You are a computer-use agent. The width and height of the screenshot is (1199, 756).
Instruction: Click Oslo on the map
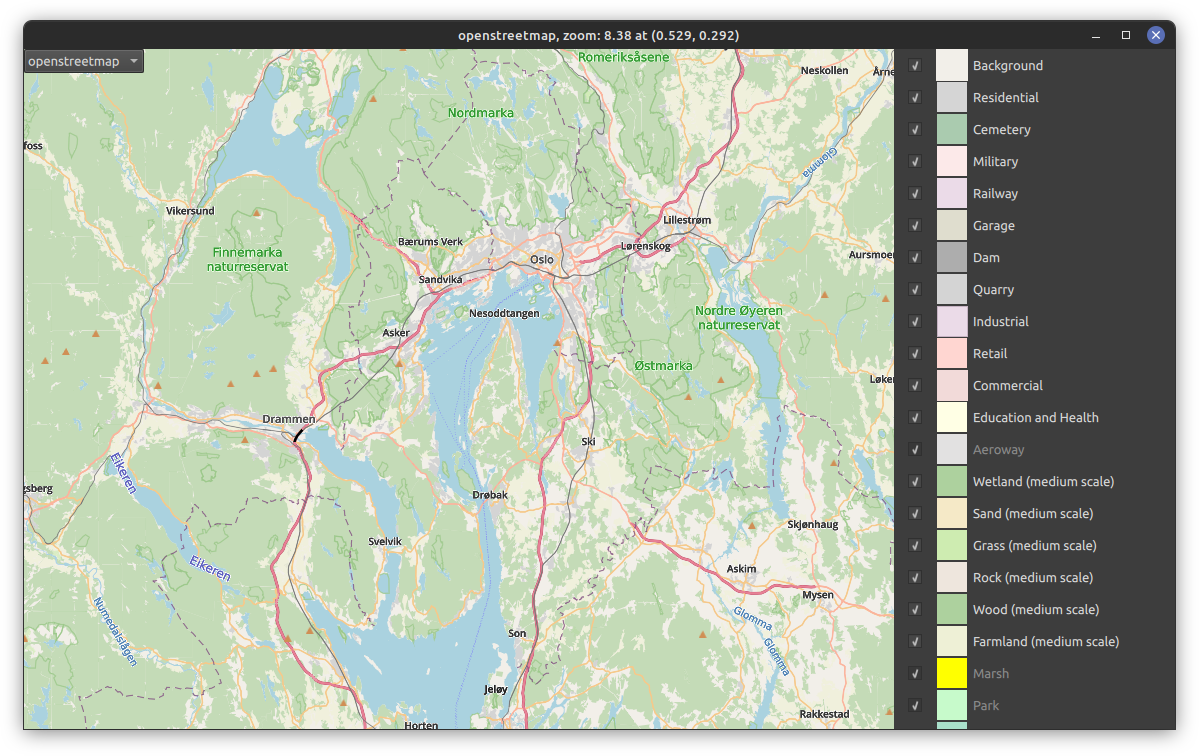point(541,259)
